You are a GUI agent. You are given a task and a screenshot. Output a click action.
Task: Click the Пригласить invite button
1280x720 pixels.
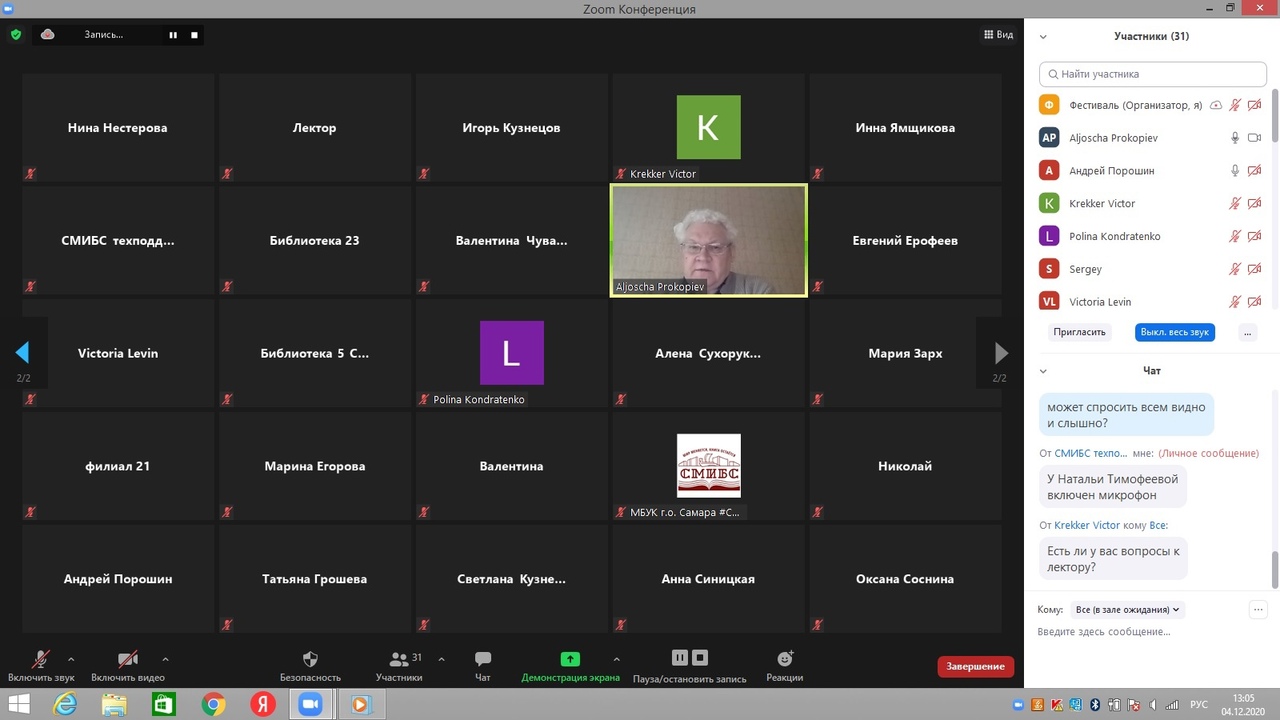click(x=1079, y=332)
